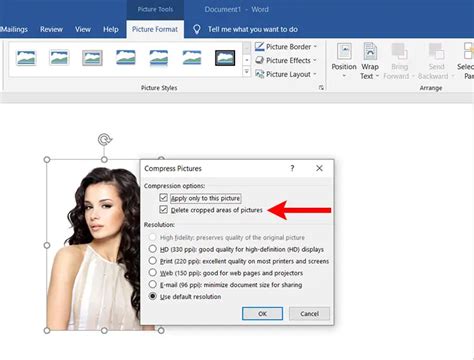Choose E-mail (96 ppi) resolution

(x=152, y=284)
